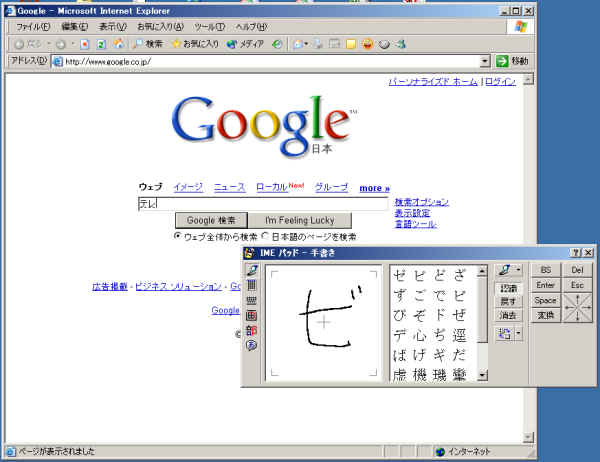Click the yellow Discuss note icon in toolbar

pyautogui.click(x=351, y=44)
